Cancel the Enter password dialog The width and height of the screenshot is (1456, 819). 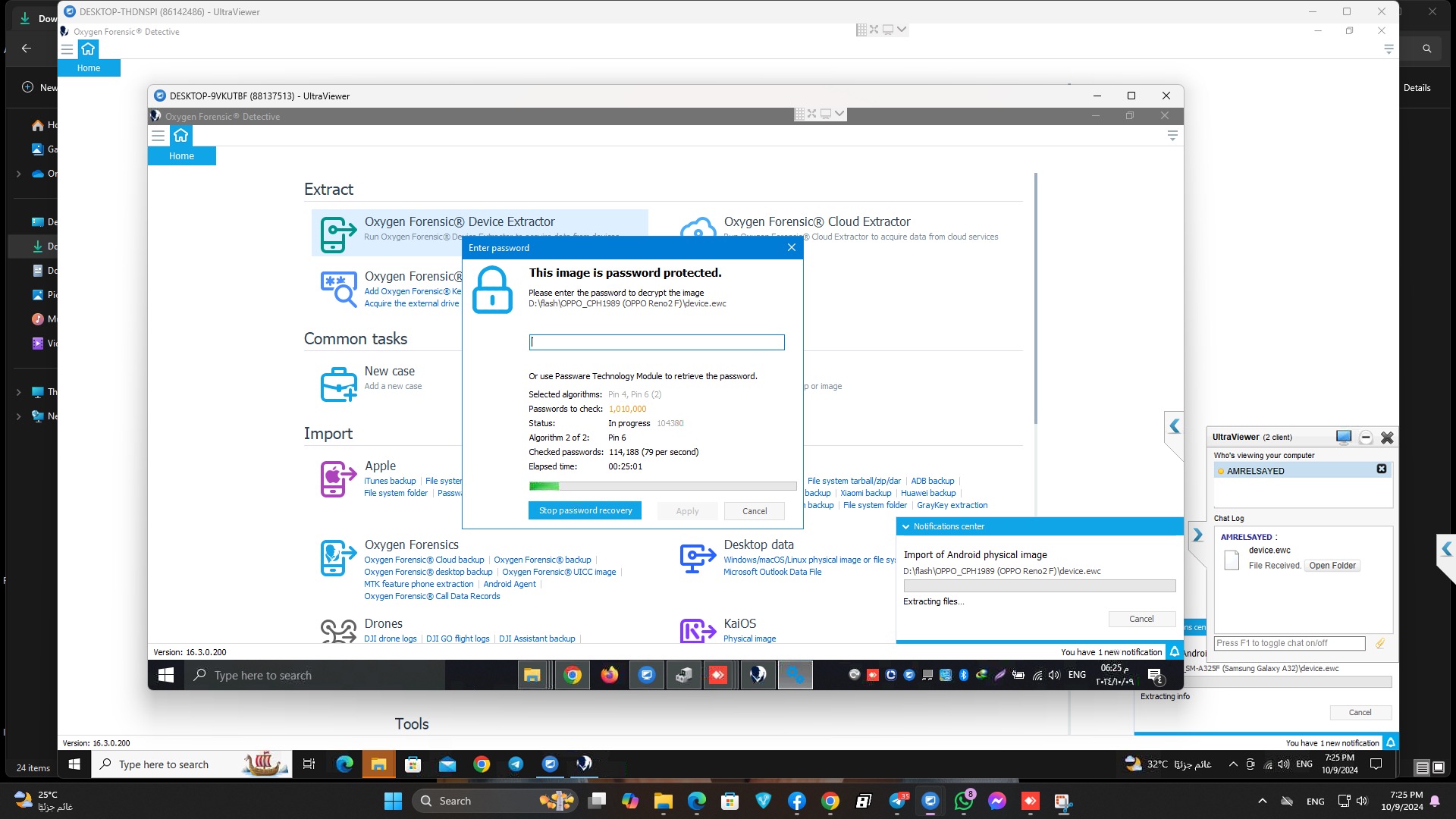pos(754,511)
